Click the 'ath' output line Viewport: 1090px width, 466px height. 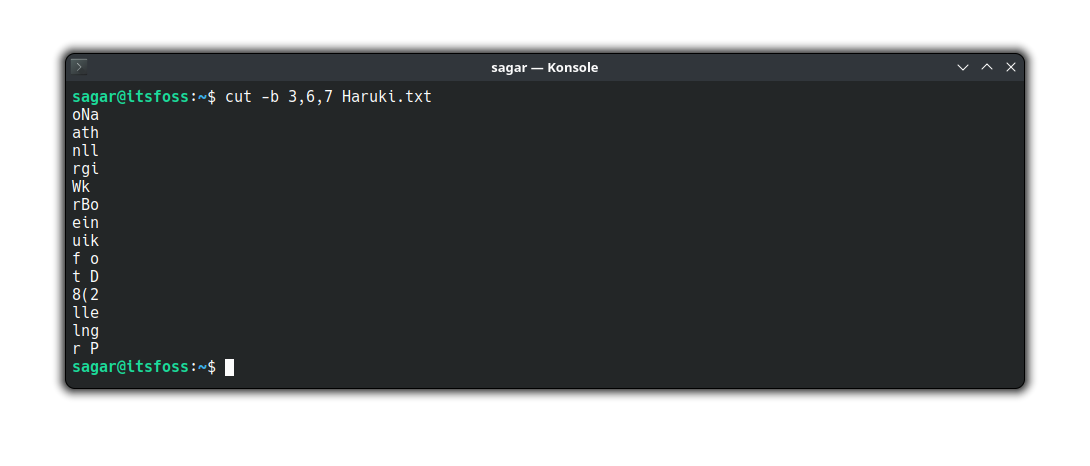click(85, 133)
